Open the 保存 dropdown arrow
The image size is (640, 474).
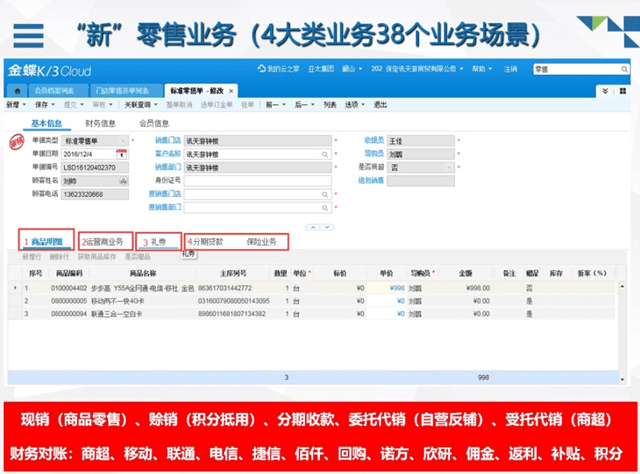pyautogui.click(x=53, y=105)
